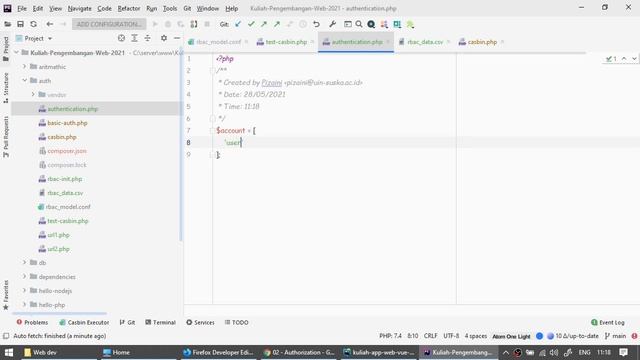Open the Structure side tool window
This screenshot has width=640, height=360.
tap(6, 87)
